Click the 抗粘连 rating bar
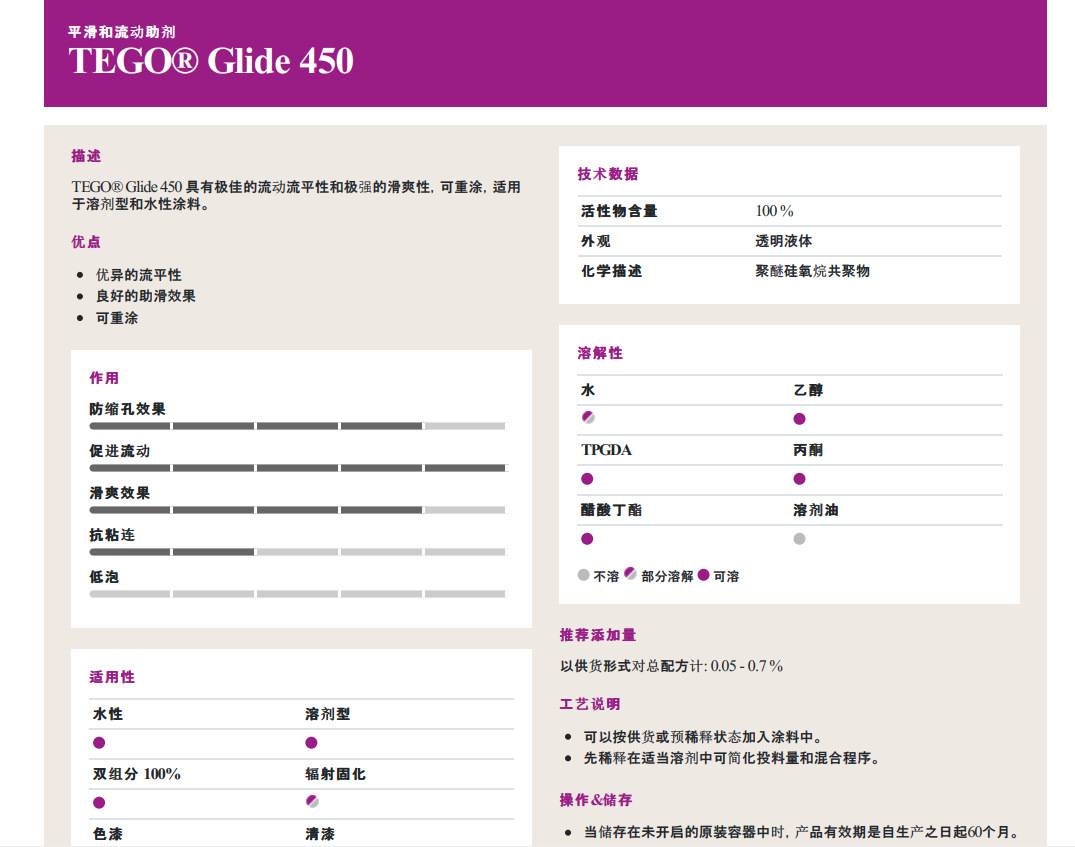 point(297,552)
